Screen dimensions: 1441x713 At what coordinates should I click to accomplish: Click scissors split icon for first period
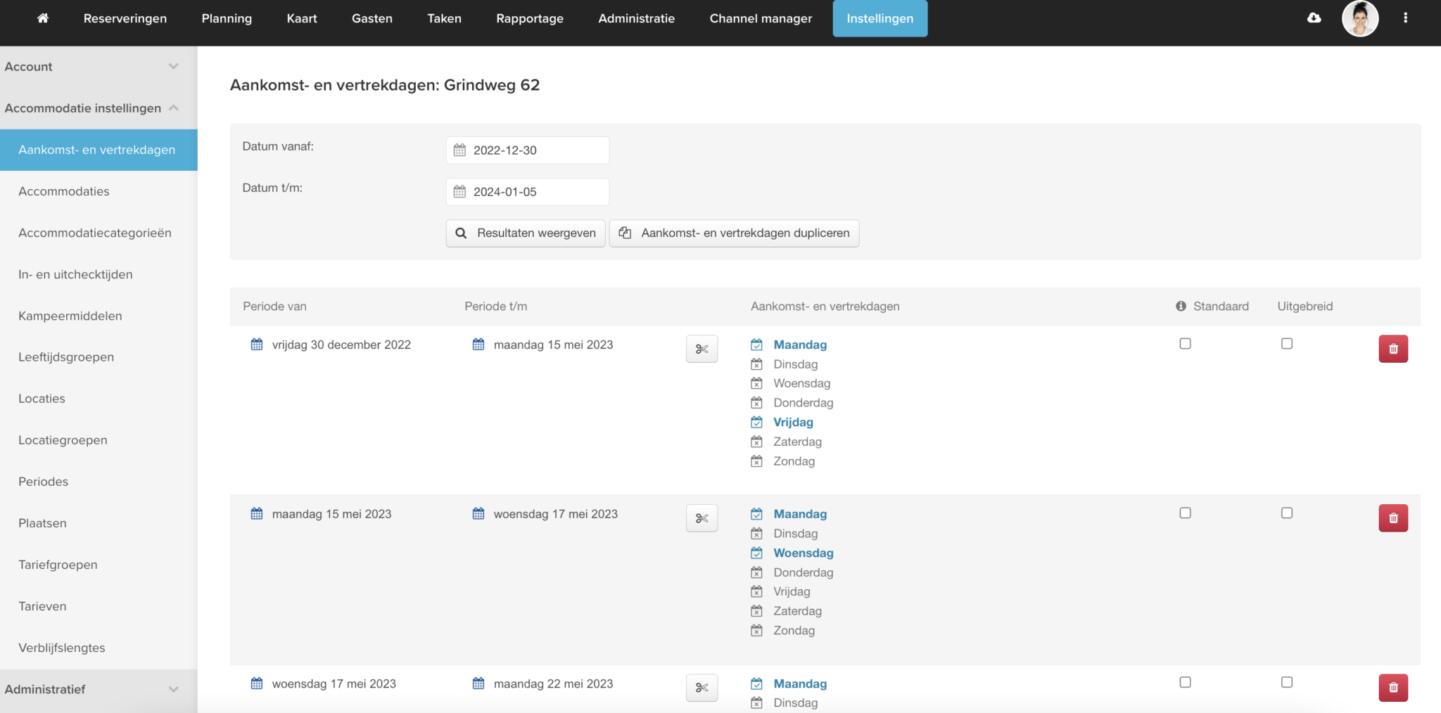point(701,349)
